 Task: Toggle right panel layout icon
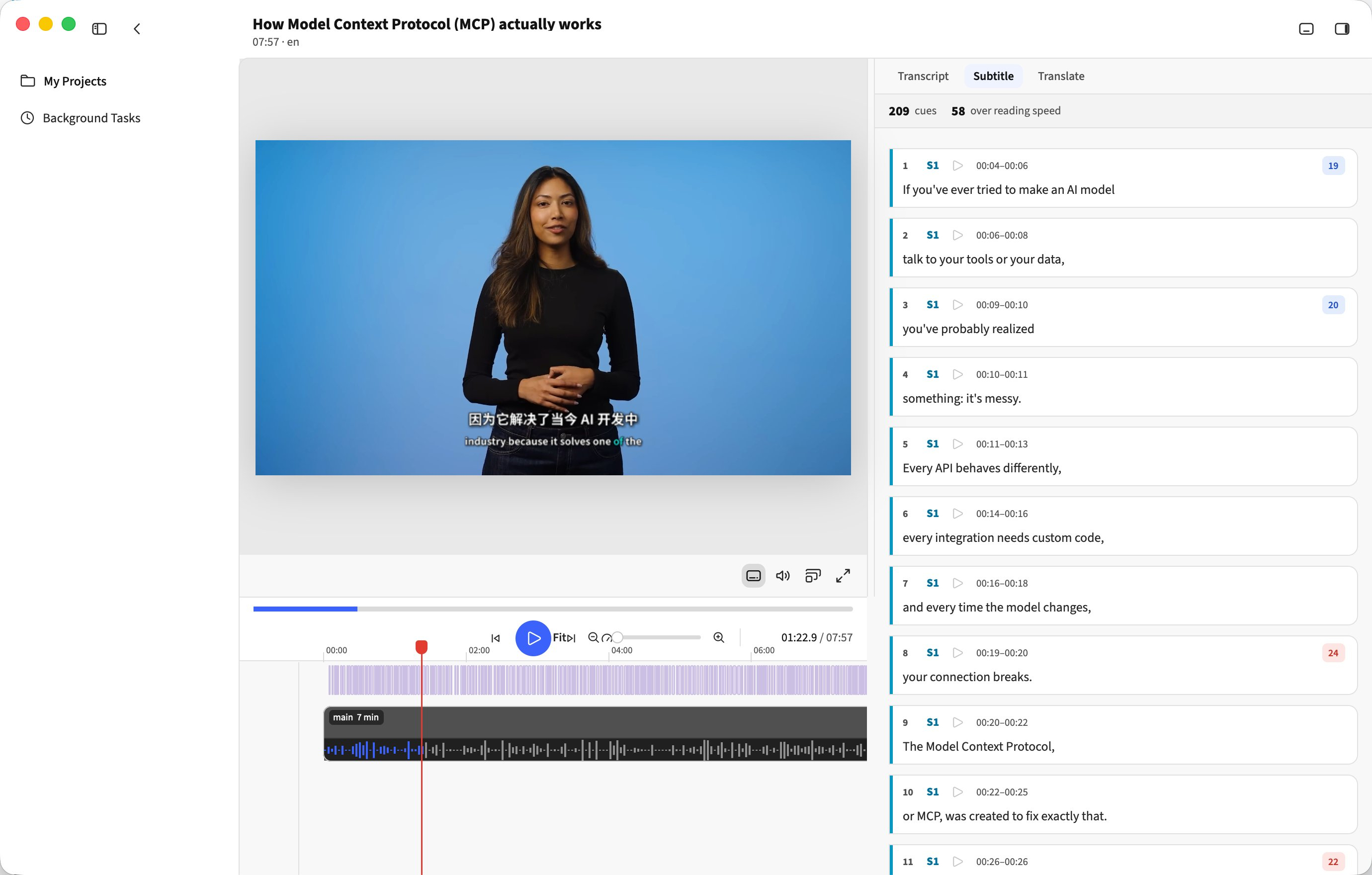click(x=1342, y=28)
